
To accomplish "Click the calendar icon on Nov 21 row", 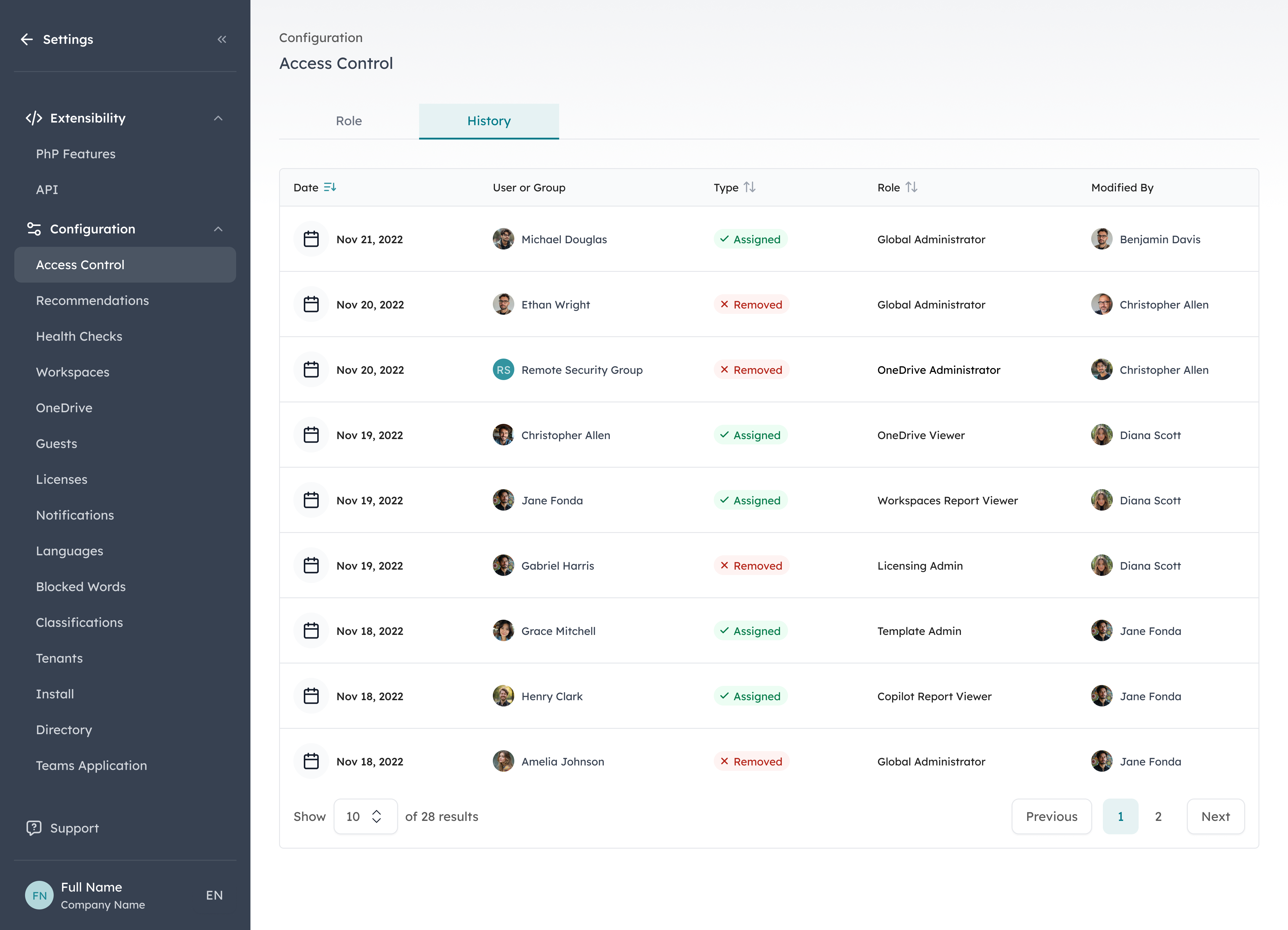I will click(311, 239).
